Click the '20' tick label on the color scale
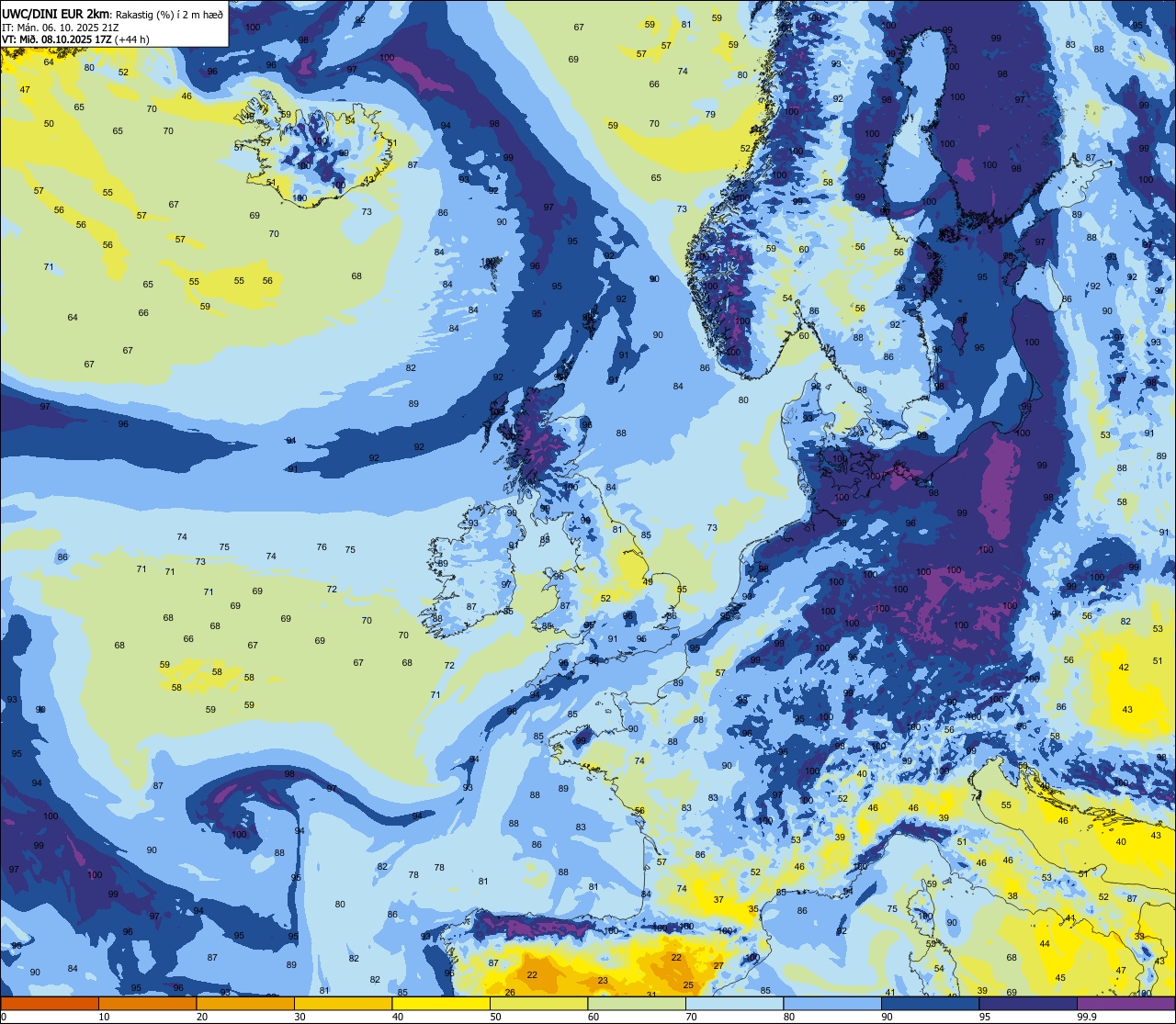 [202, 1017]
